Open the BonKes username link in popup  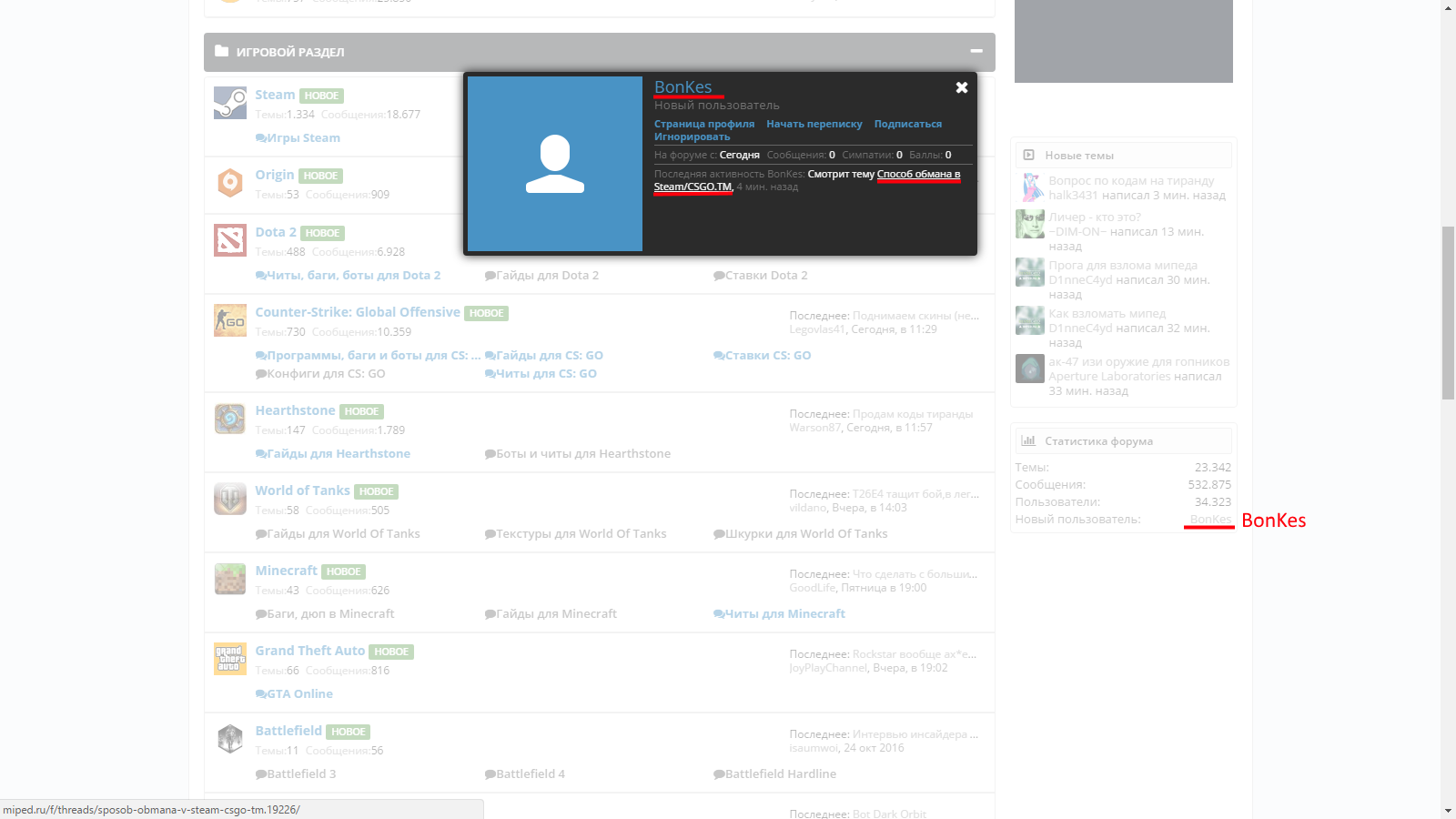click(683, 86)
